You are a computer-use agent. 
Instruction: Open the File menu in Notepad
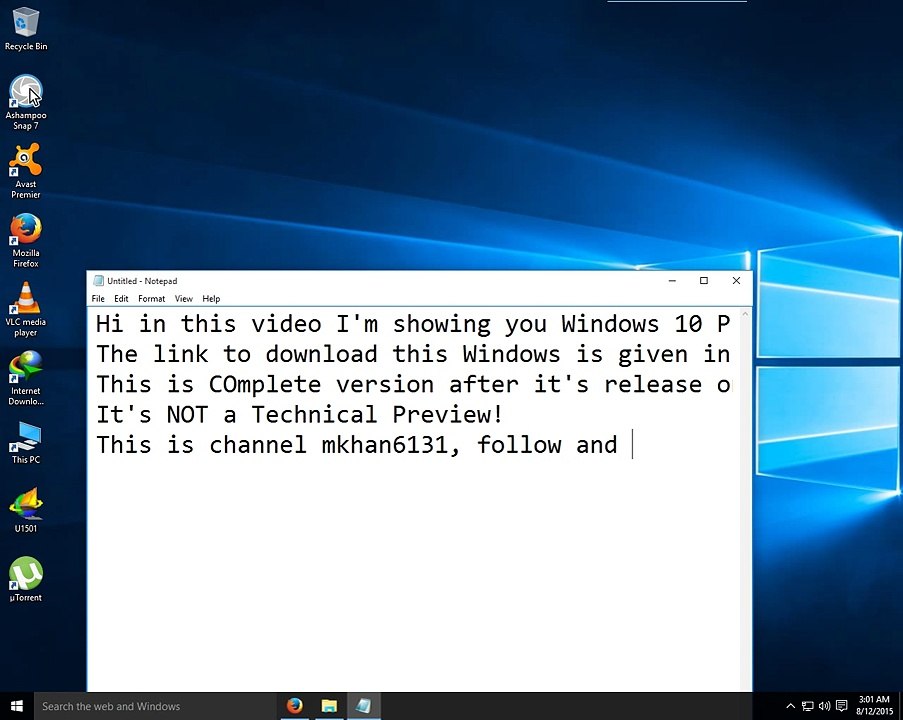pyautogui.click(x=98, y=299)
